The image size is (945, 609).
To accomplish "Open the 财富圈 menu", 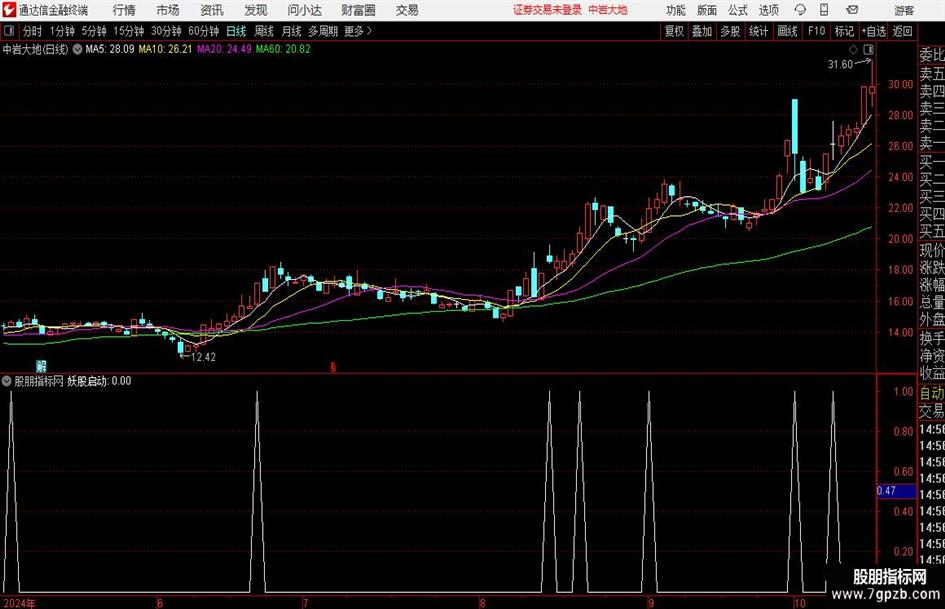I will click(x=358, y=10).
